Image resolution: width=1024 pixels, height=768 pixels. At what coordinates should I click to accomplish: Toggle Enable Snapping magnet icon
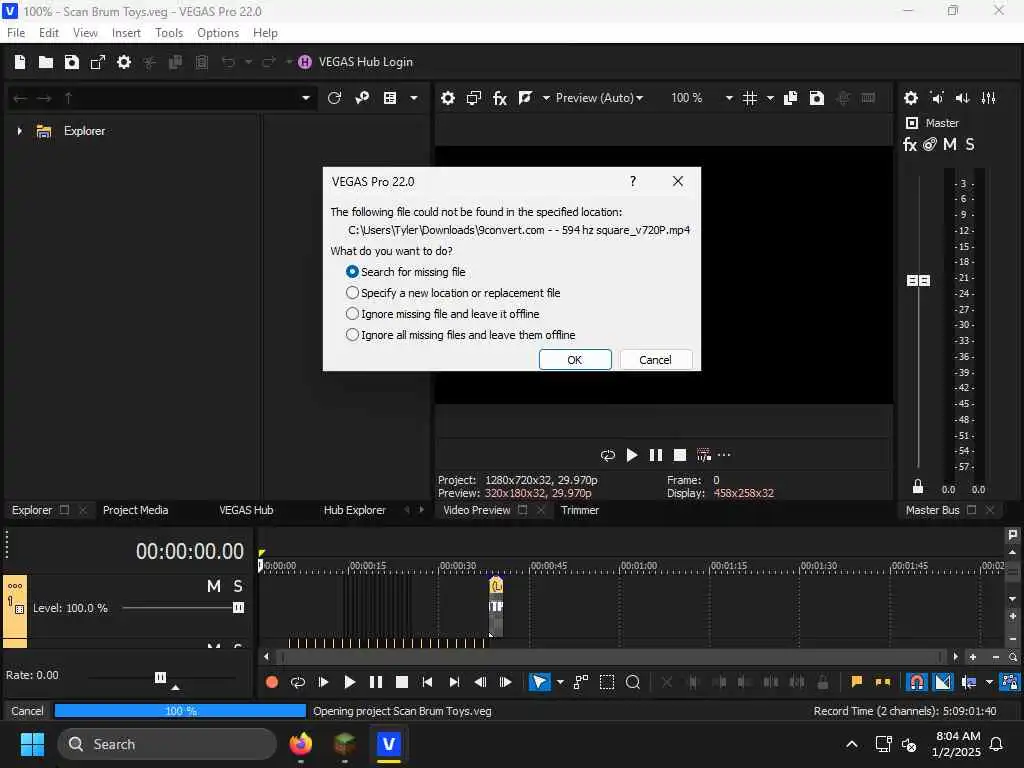point(917,682)
